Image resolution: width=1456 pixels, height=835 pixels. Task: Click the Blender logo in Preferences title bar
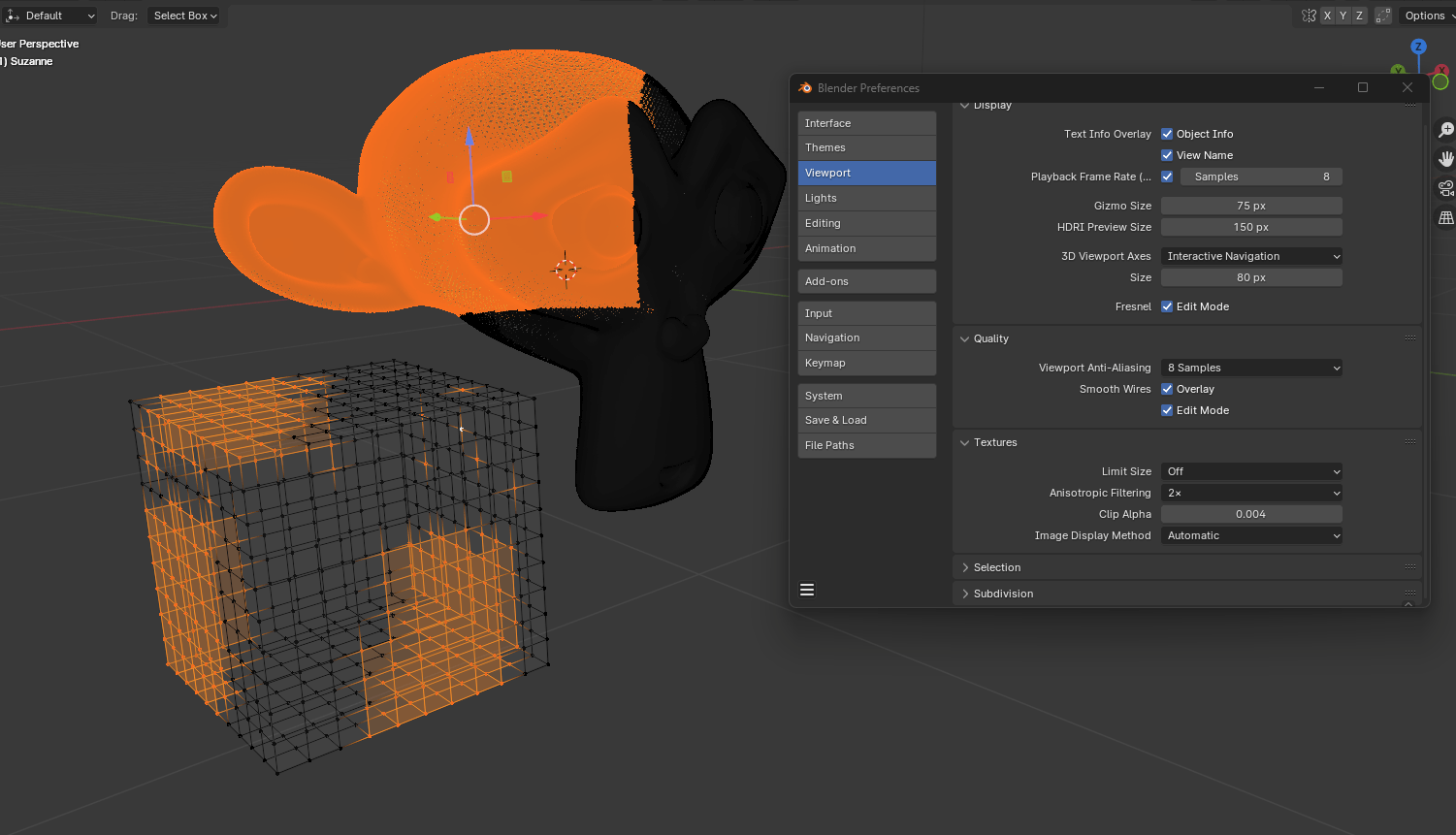coord(805,87)
